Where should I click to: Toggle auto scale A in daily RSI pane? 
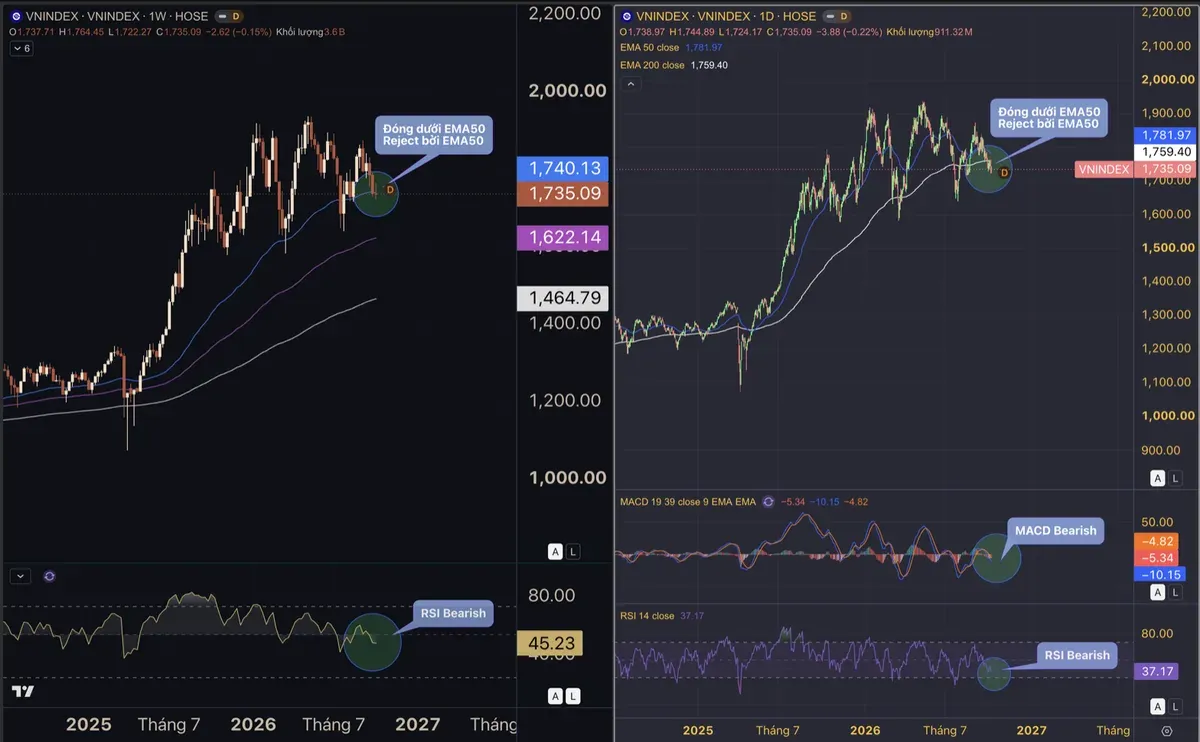(x=1158, y=705)
